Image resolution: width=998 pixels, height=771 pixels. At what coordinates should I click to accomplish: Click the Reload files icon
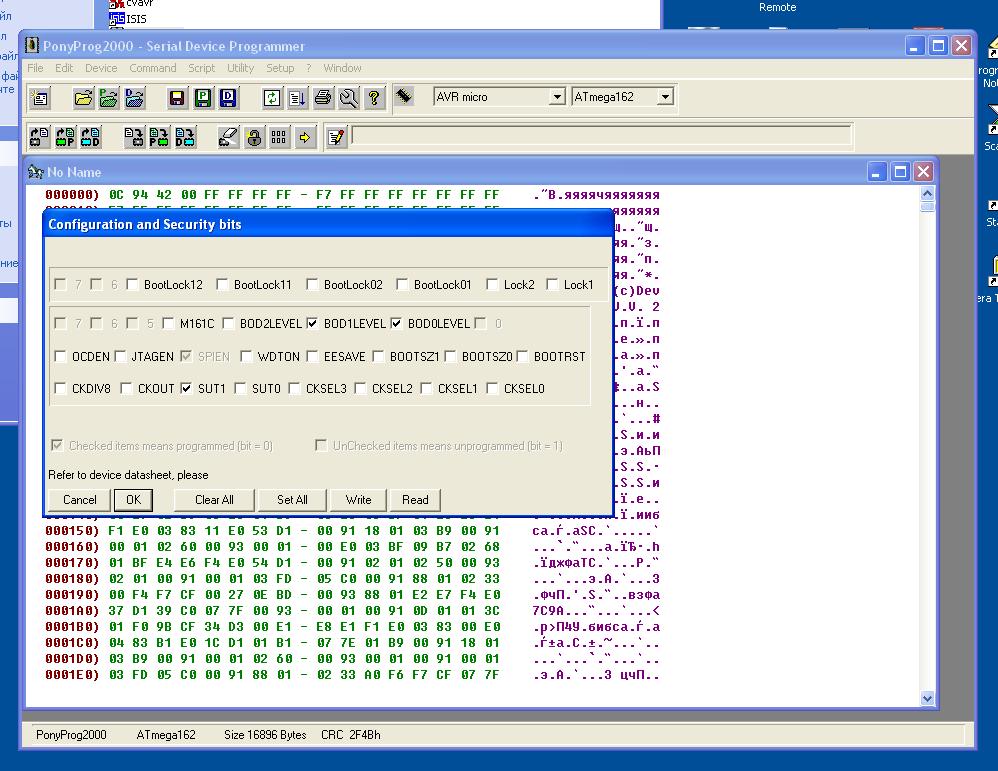(272, 98)
